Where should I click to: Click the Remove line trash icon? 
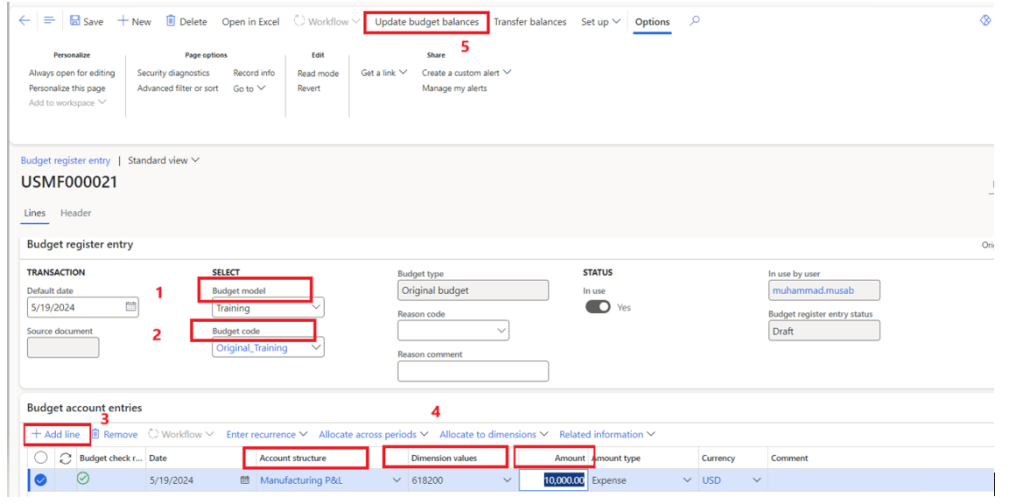point(96,434)
